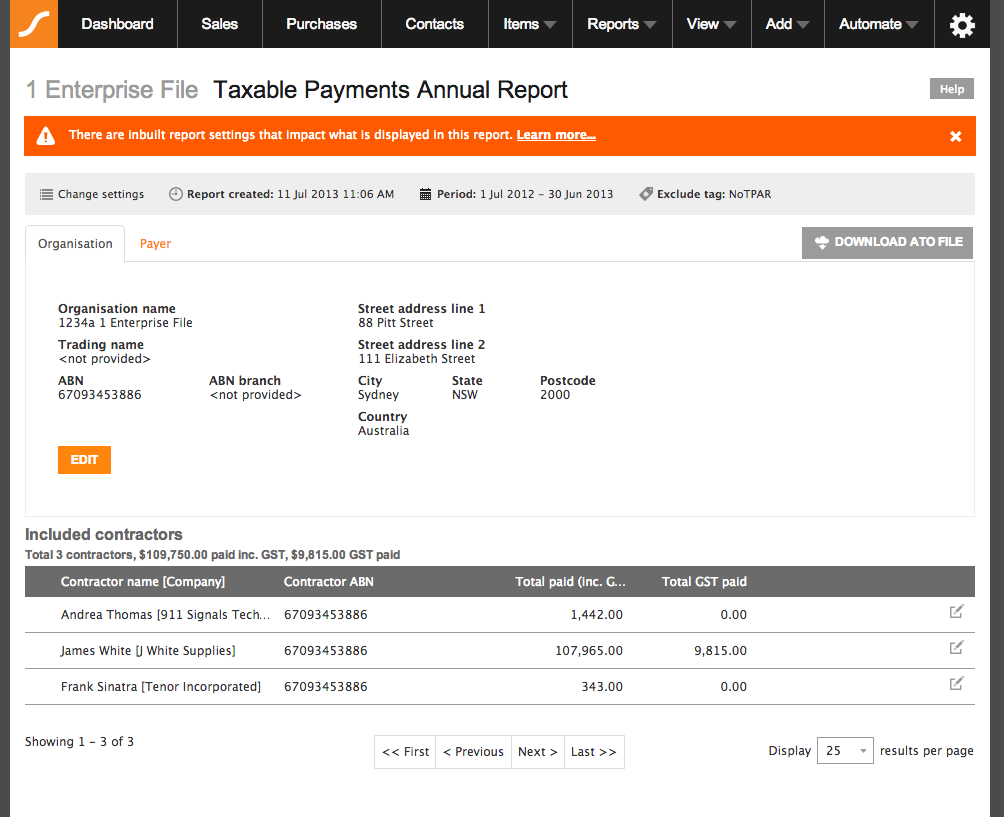
Task: Go to the Next page
Action: coord(537,752)
